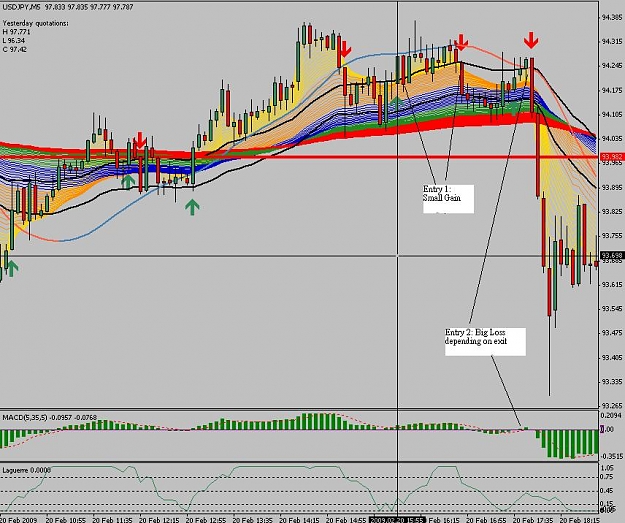Click the '20 Feb 10:55' time label
The width and height of the screenshot is (625, 523).
[x=66, y=520]
